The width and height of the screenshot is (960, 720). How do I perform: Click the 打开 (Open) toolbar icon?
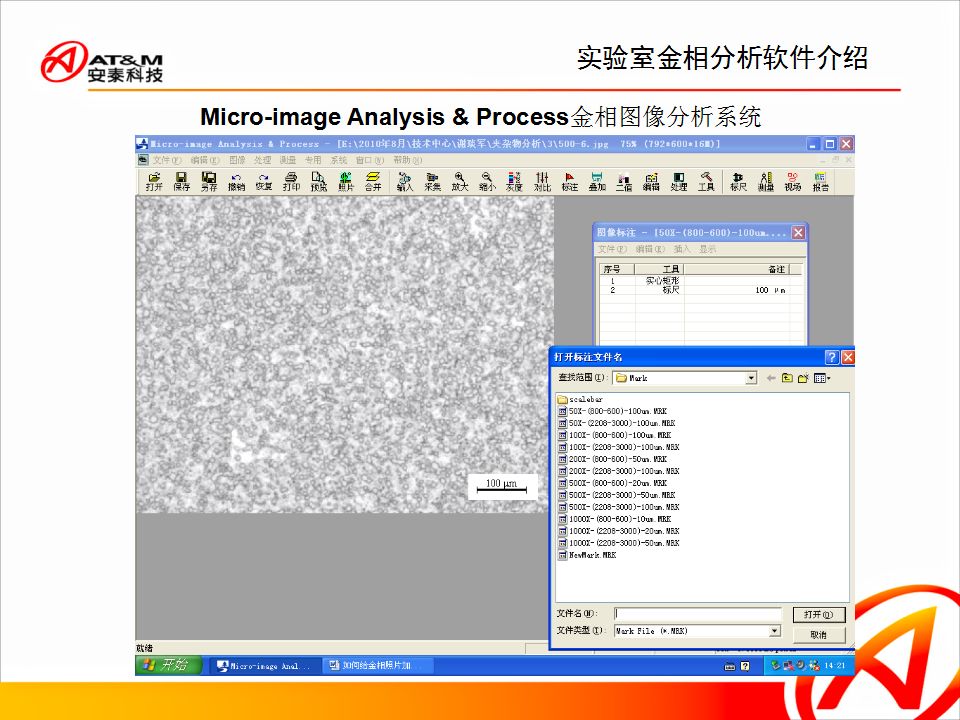point(154,181)
